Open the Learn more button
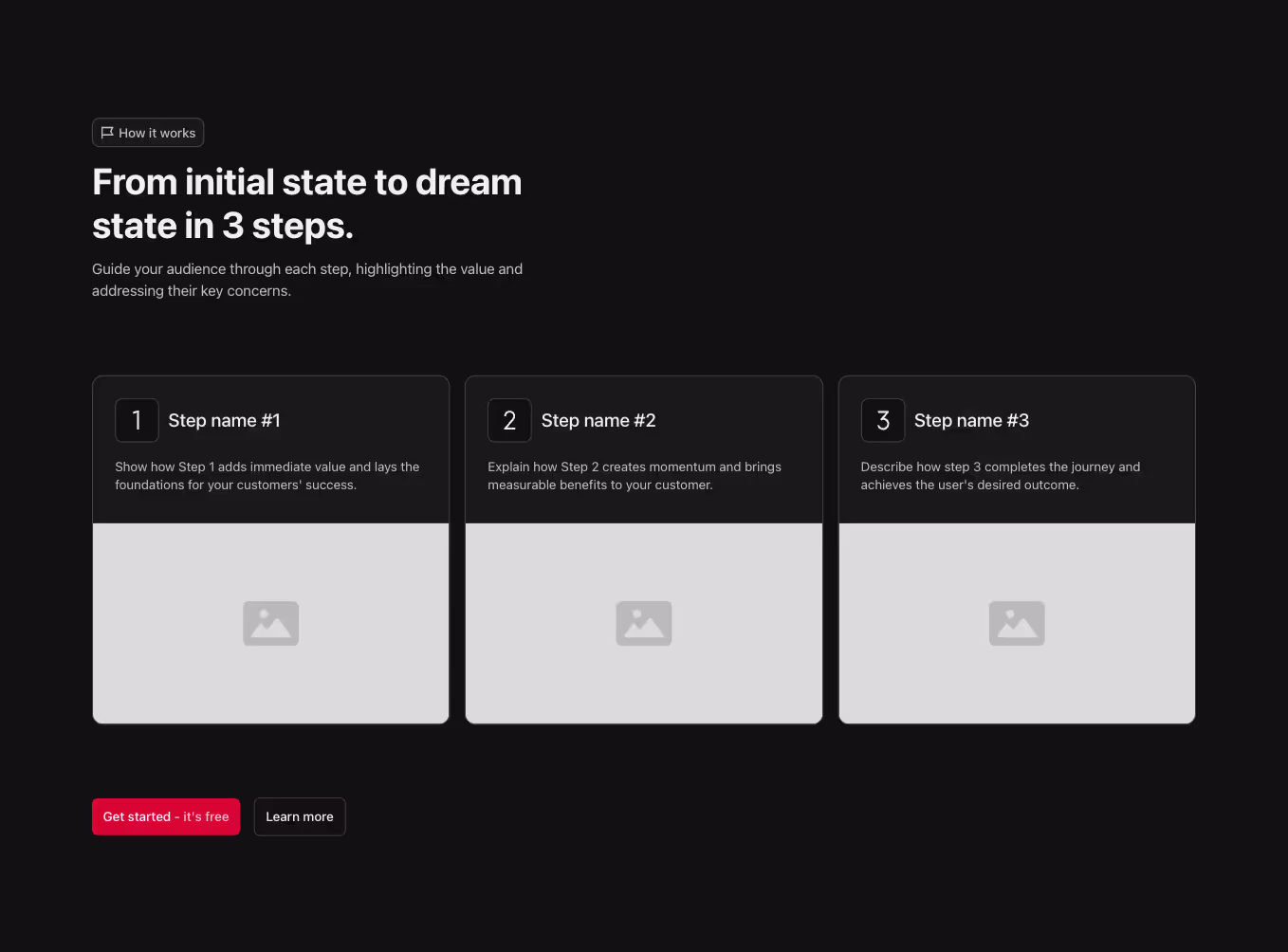The height and width of the screenshot is (952, 1288). tap(300, 816)
